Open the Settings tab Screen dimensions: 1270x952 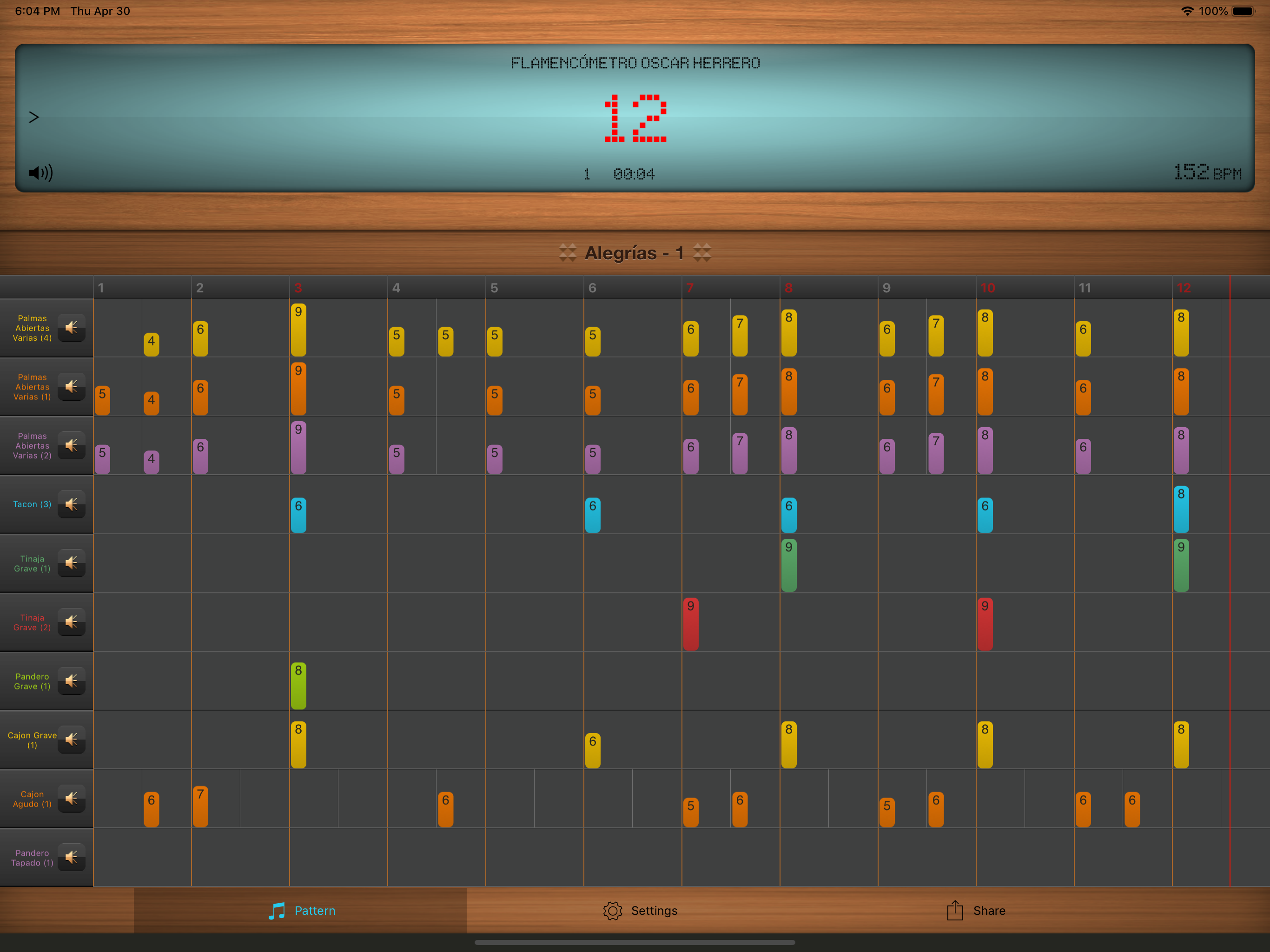point(640,911)
